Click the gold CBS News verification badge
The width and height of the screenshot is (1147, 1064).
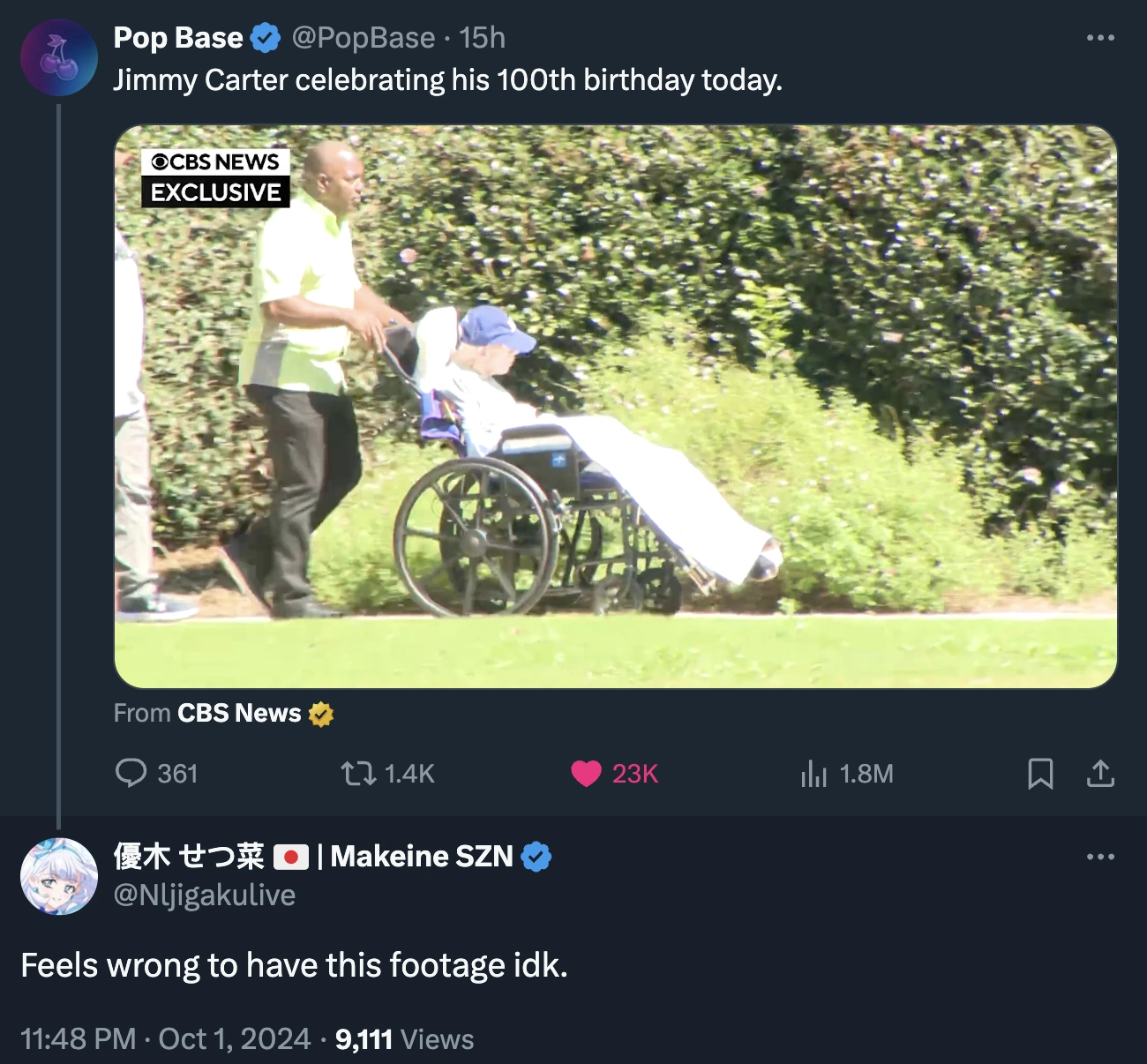click(x=321, y=714)
